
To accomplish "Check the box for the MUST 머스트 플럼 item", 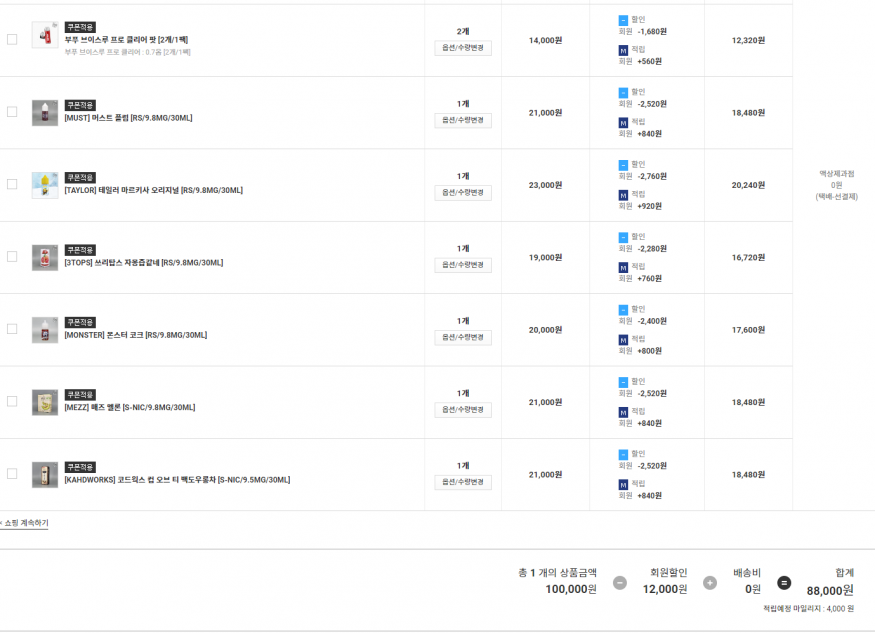I will pos(12,112).
